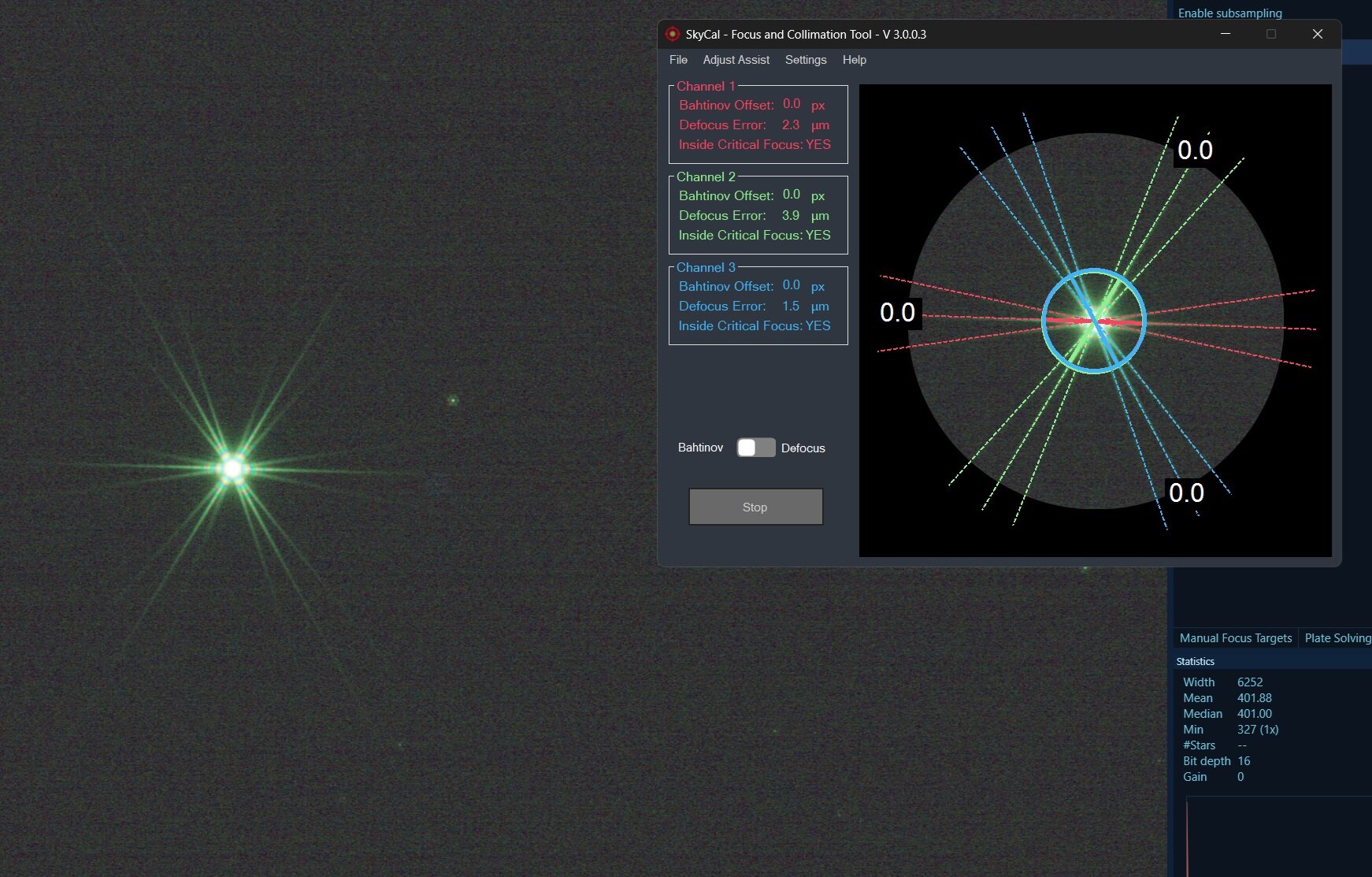Select Channel 3 Defocus Error 1.5 value
This screenshot has width=1372, height=877.
tap(791, 306)
